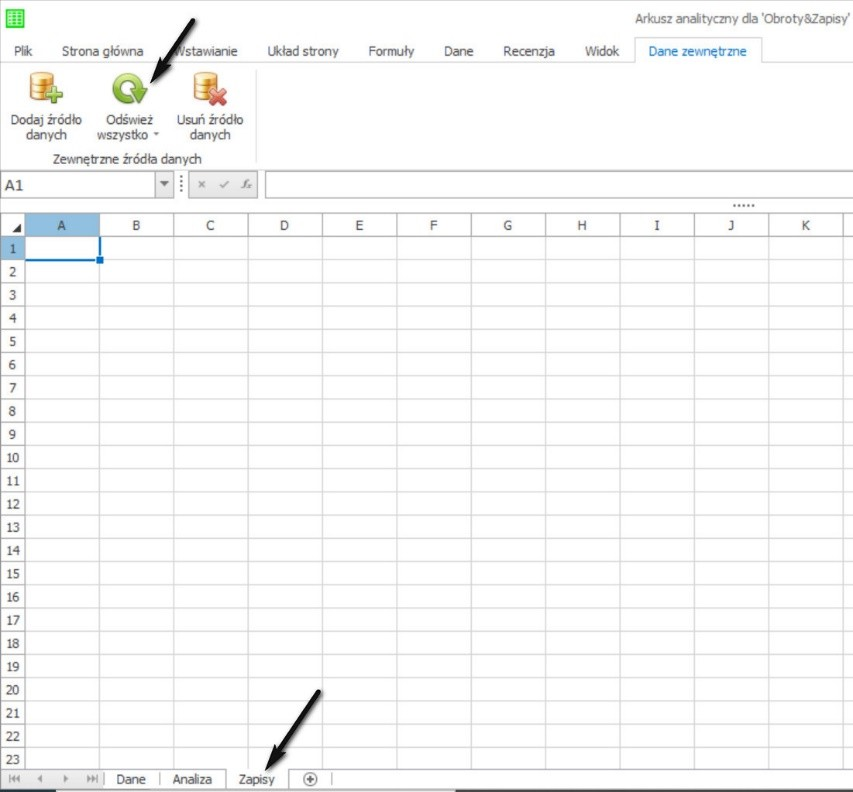Switch to Wstawianie ribbon tab
The height and width of the screenshot is (792, 853).
point(206,51)
